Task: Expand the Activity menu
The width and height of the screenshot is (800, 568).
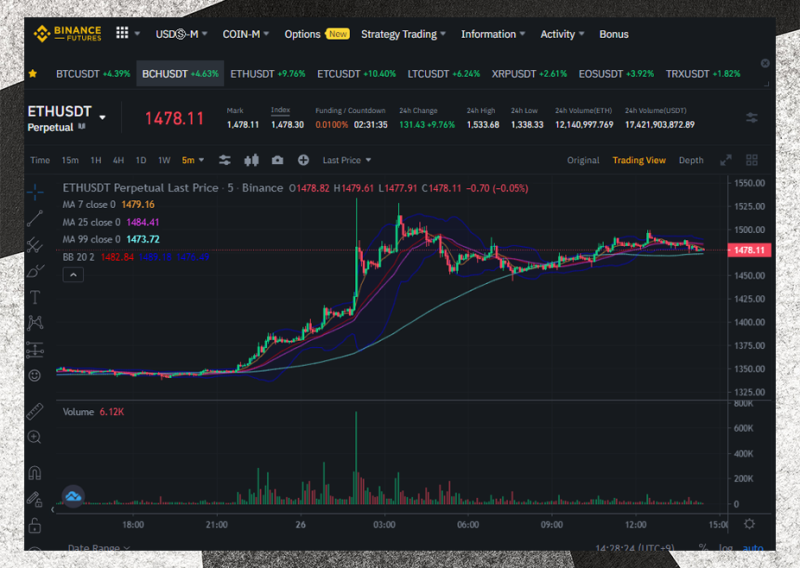Action: tap(562, 34)
